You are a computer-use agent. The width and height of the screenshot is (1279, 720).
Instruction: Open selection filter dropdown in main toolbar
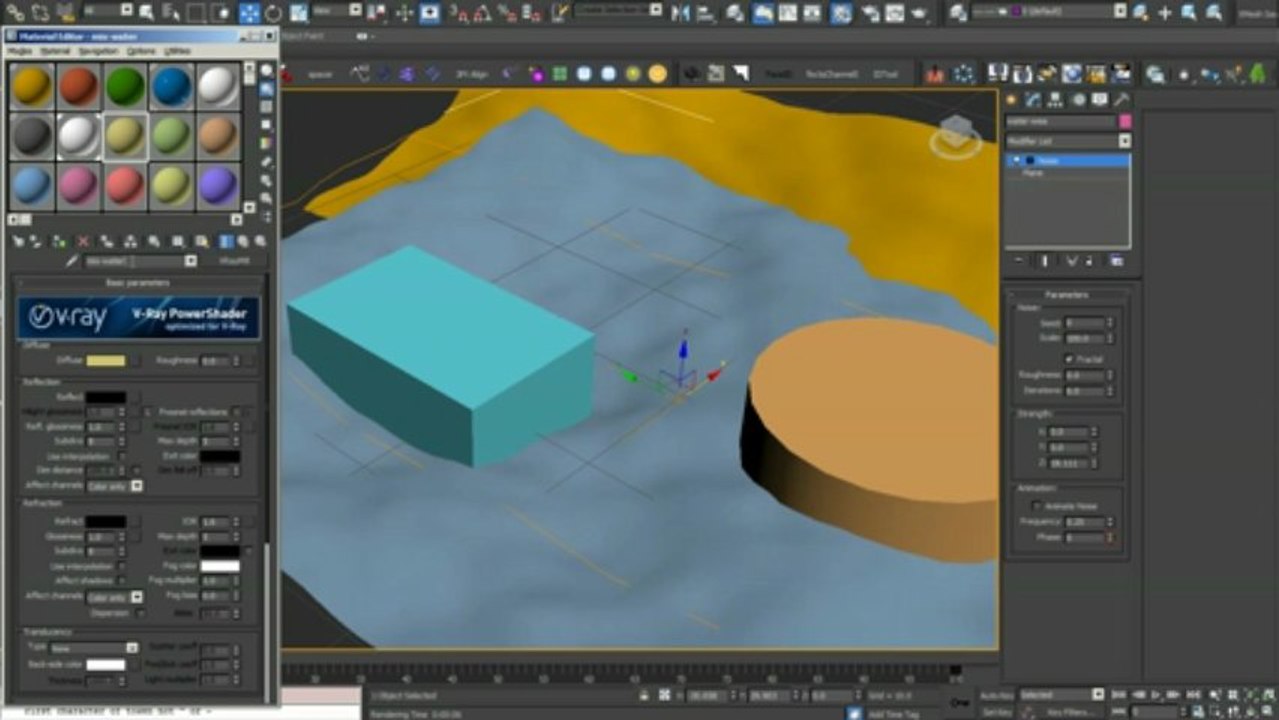point(109,10)
